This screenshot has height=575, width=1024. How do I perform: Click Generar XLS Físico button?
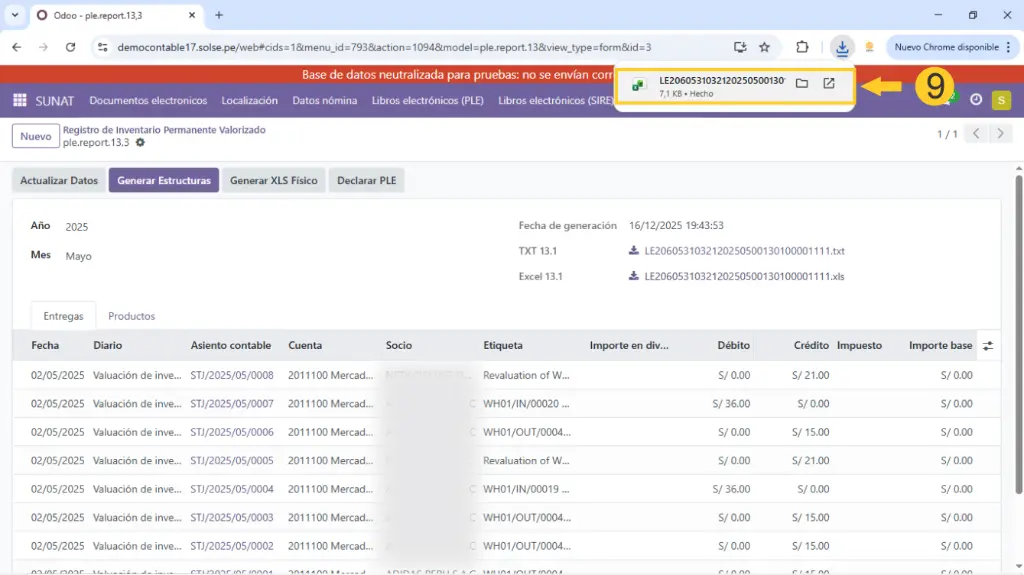tap(273, 181)
